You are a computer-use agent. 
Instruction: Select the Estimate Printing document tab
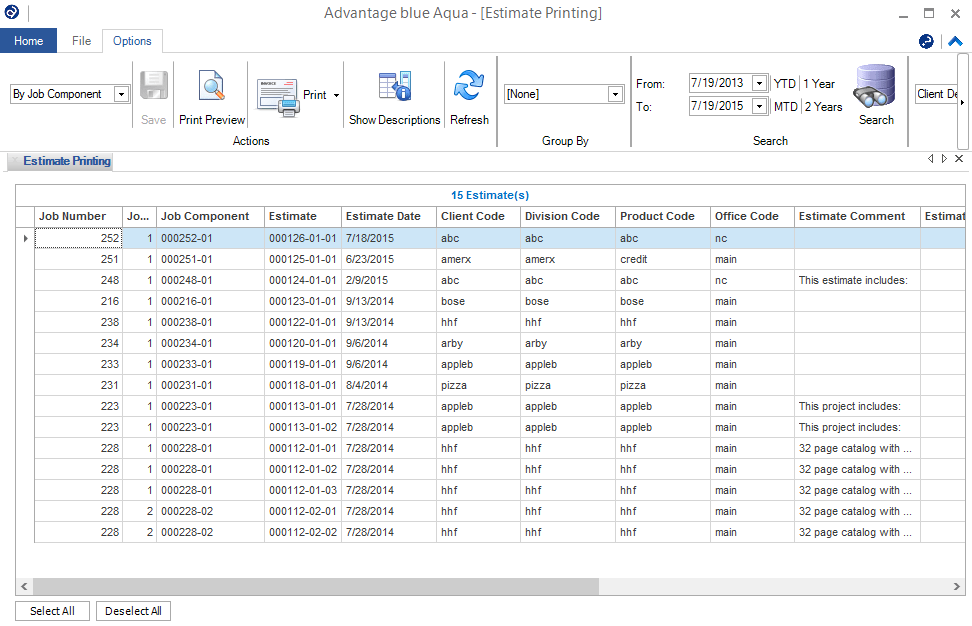[x=66, y=161]
